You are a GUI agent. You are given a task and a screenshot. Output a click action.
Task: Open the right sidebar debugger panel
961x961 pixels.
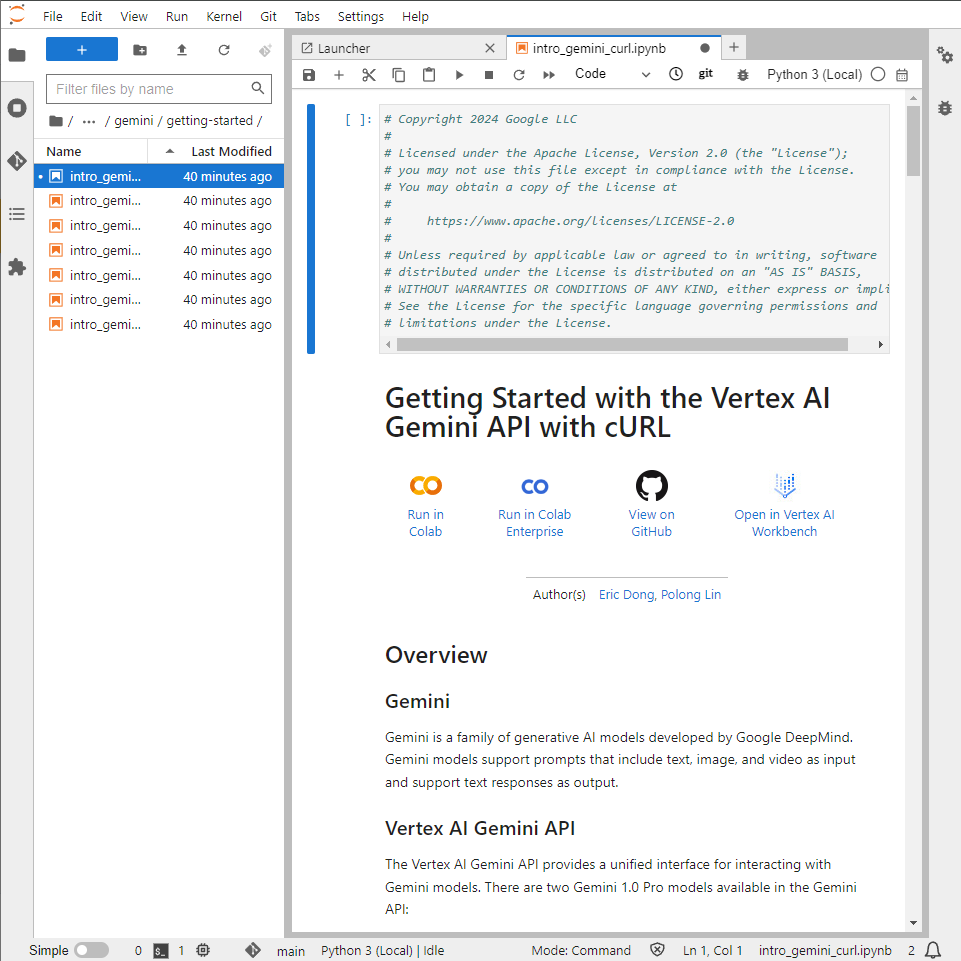(944, 108)
